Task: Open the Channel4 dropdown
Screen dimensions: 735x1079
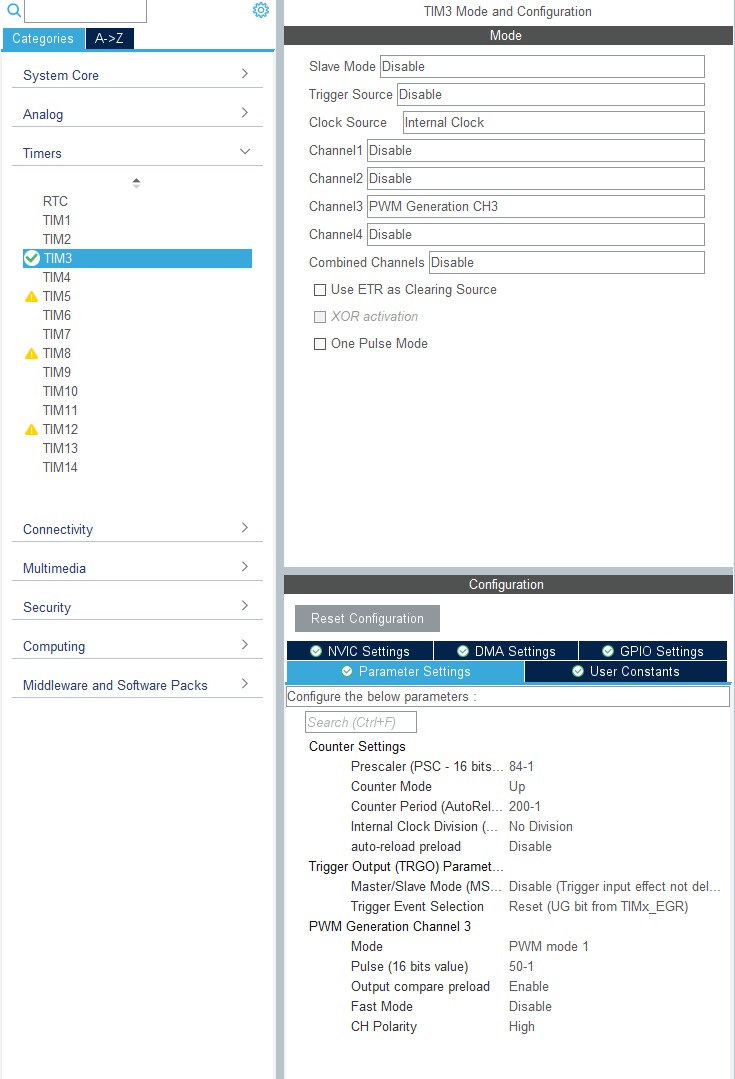Action: [535, 235]
